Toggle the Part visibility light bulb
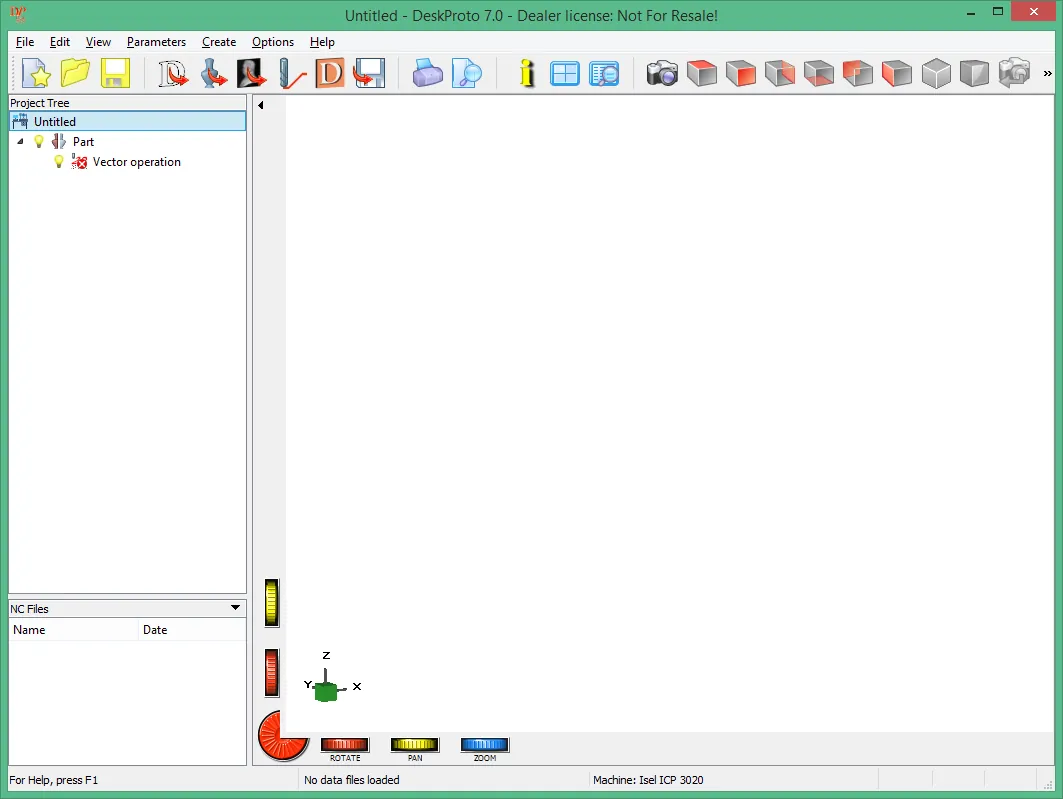Screen dimensions: 1063x799 pyautogui.click(x=39, y=142)
